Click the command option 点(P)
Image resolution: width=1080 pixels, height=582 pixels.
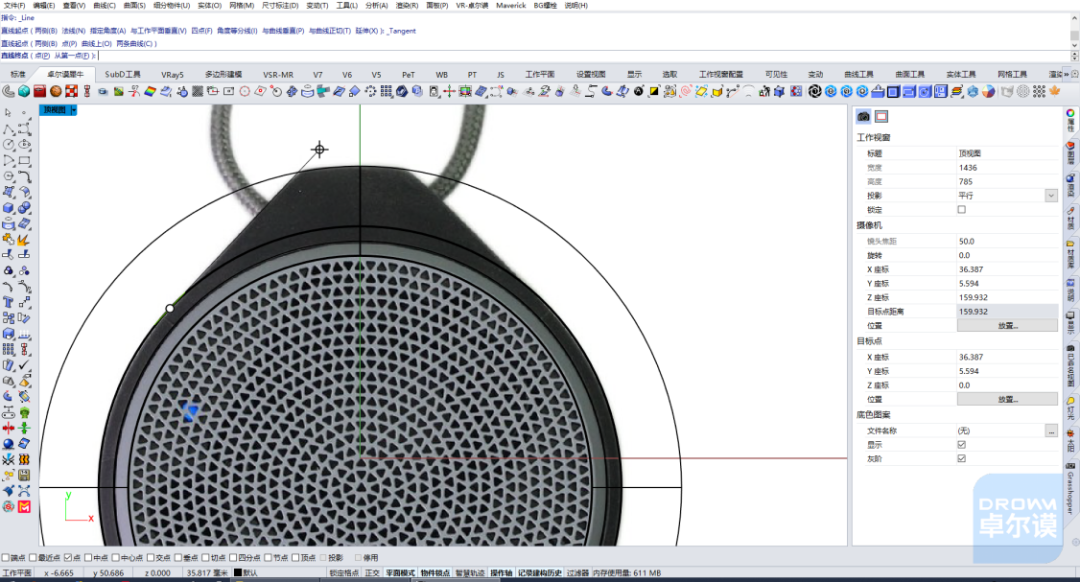42,55
